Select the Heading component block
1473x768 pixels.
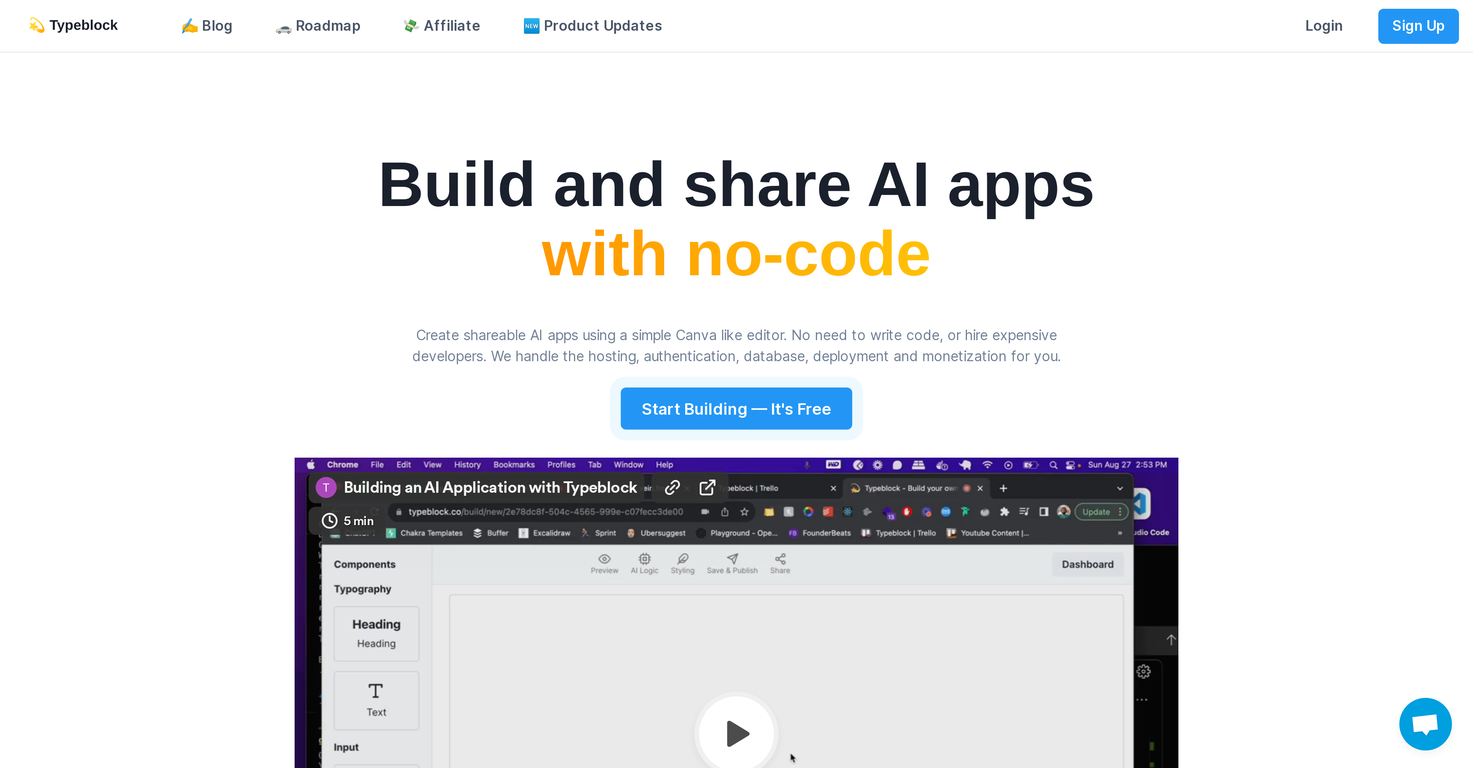coord(376,633)
